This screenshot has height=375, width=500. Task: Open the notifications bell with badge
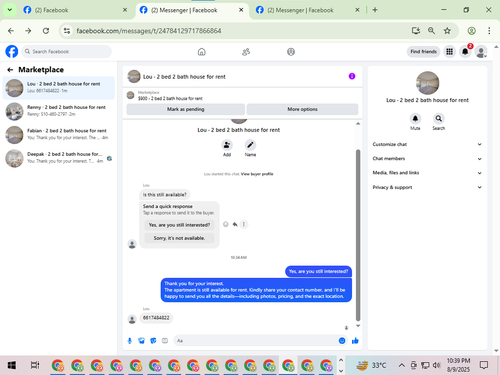coord(465,52)
